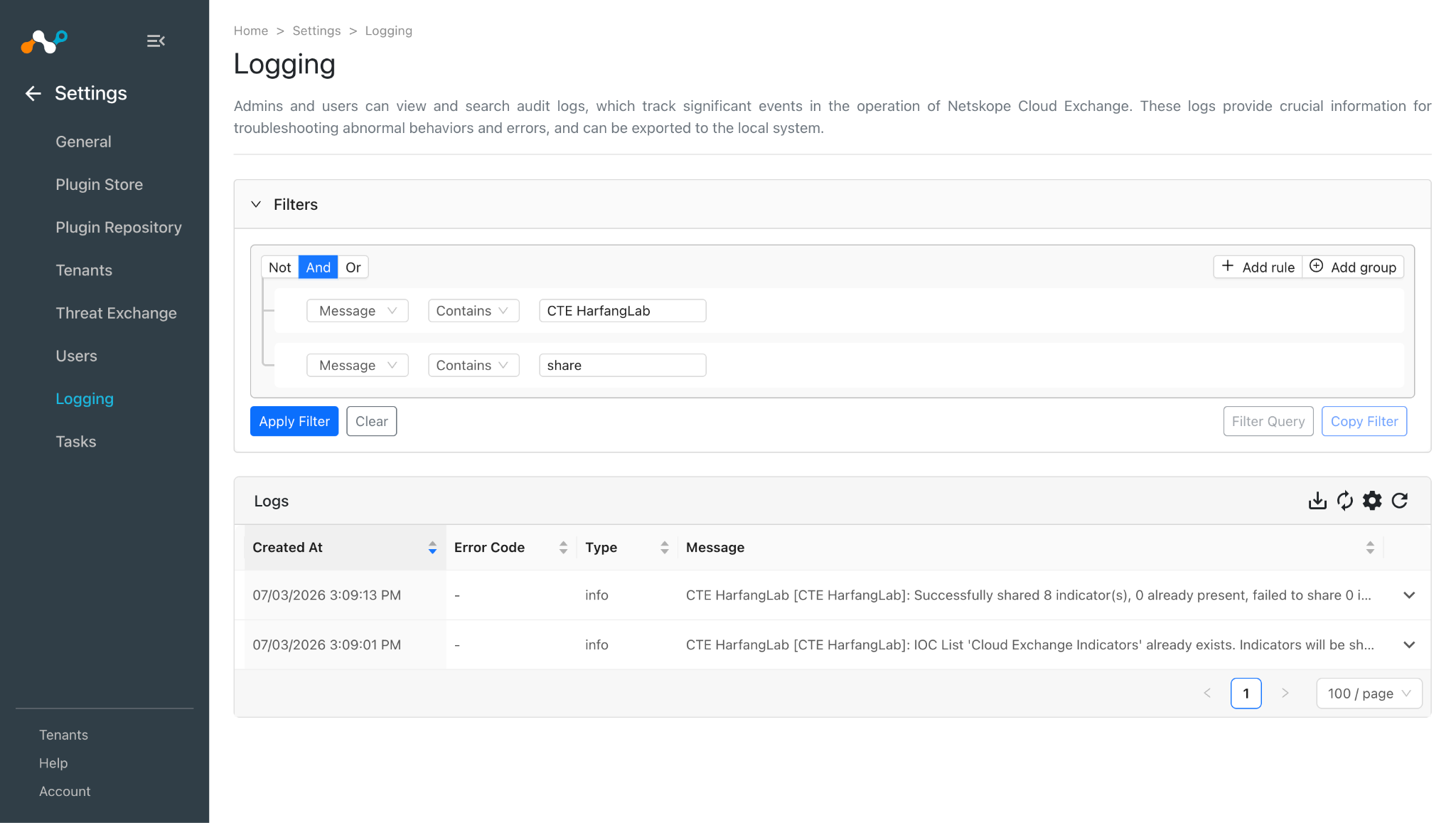This screenshot has width=1456, height=823.
Task: Sort by Type column arrows
Action: 664,548
